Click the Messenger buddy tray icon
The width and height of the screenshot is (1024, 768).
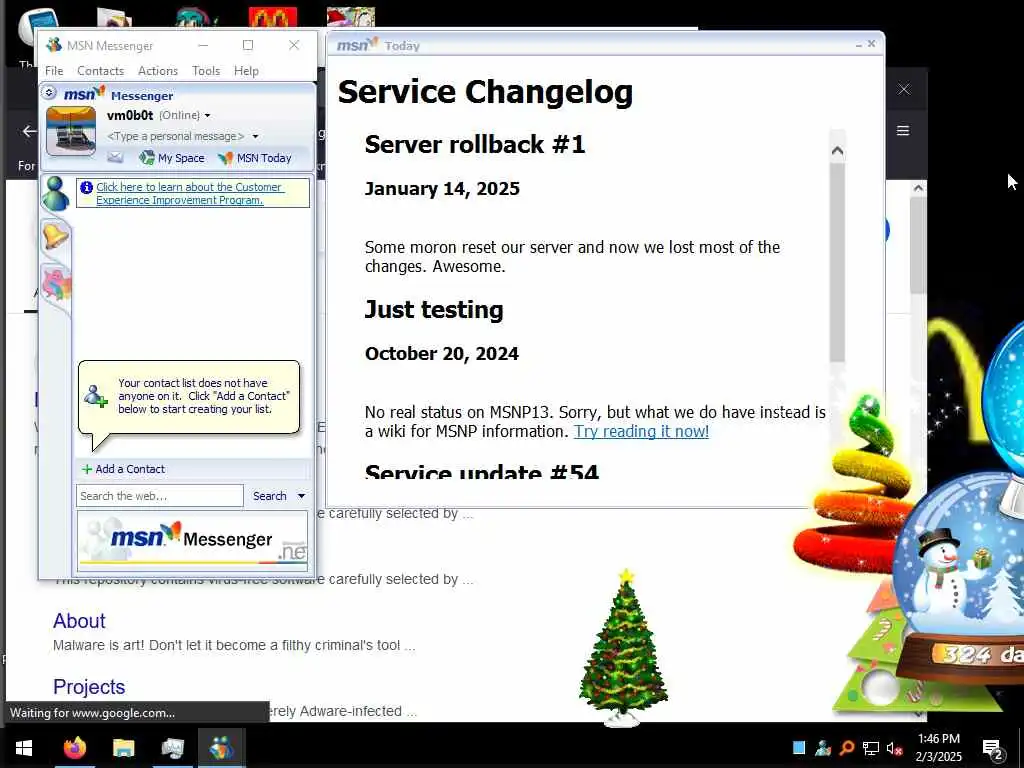coord(823,748)
